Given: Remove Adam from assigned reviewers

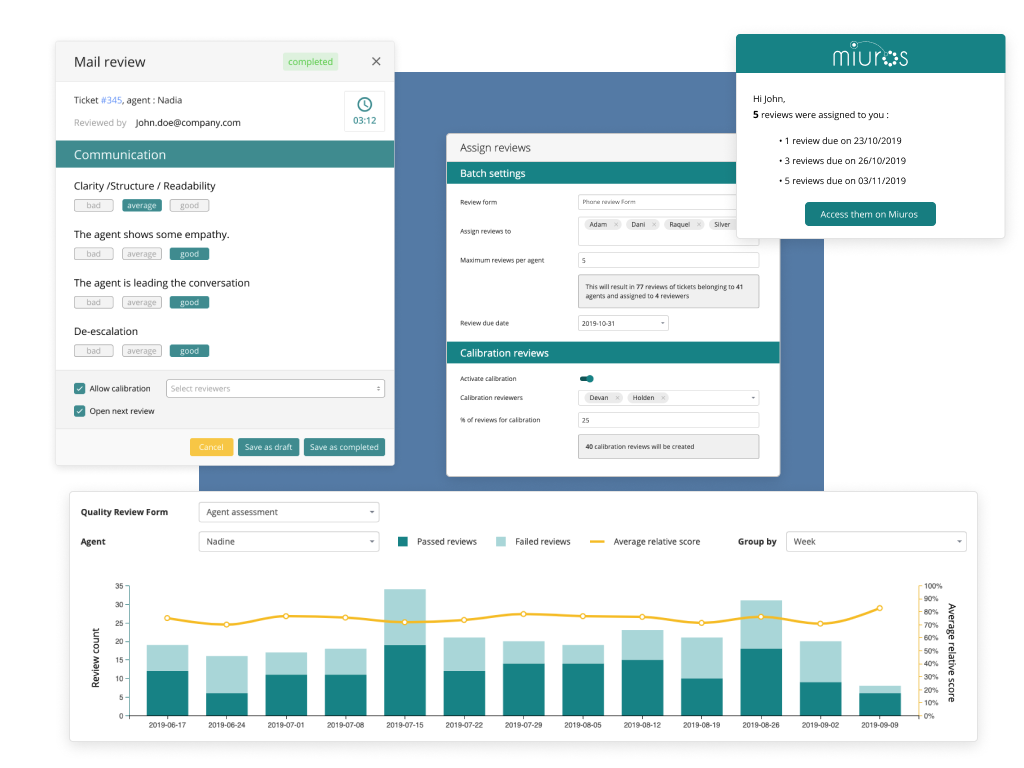Looking at the screenshot, I should click(616, 225).
